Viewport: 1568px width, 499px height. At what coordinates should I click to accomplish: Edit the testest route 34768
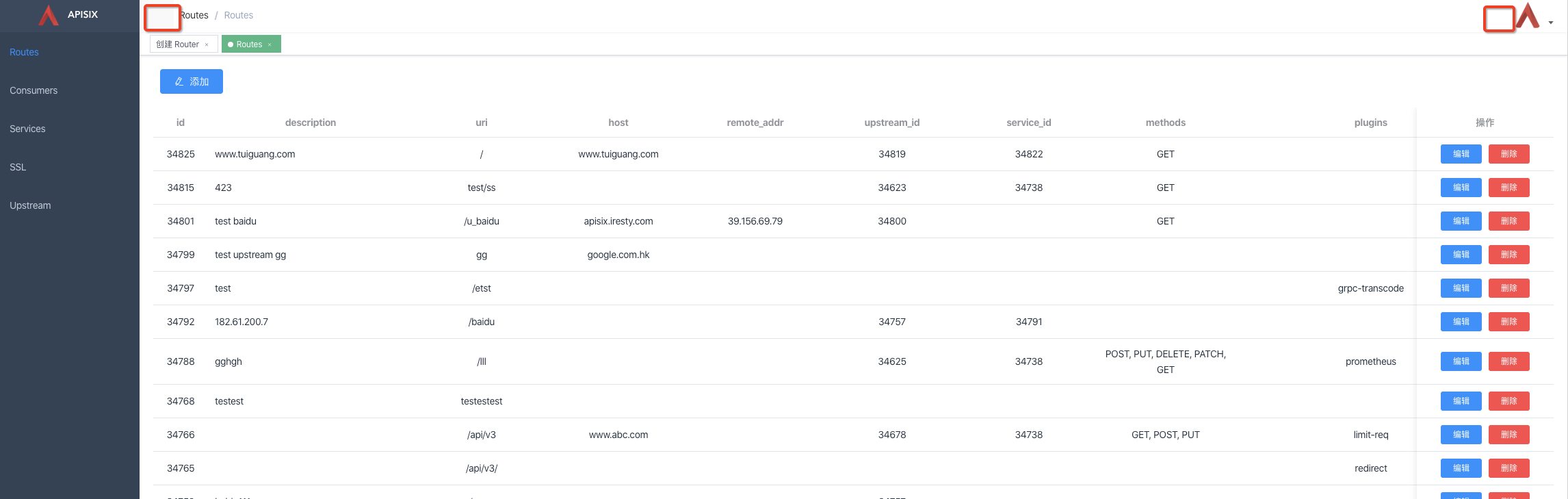pyautogui.click(x=1461, y=401)
